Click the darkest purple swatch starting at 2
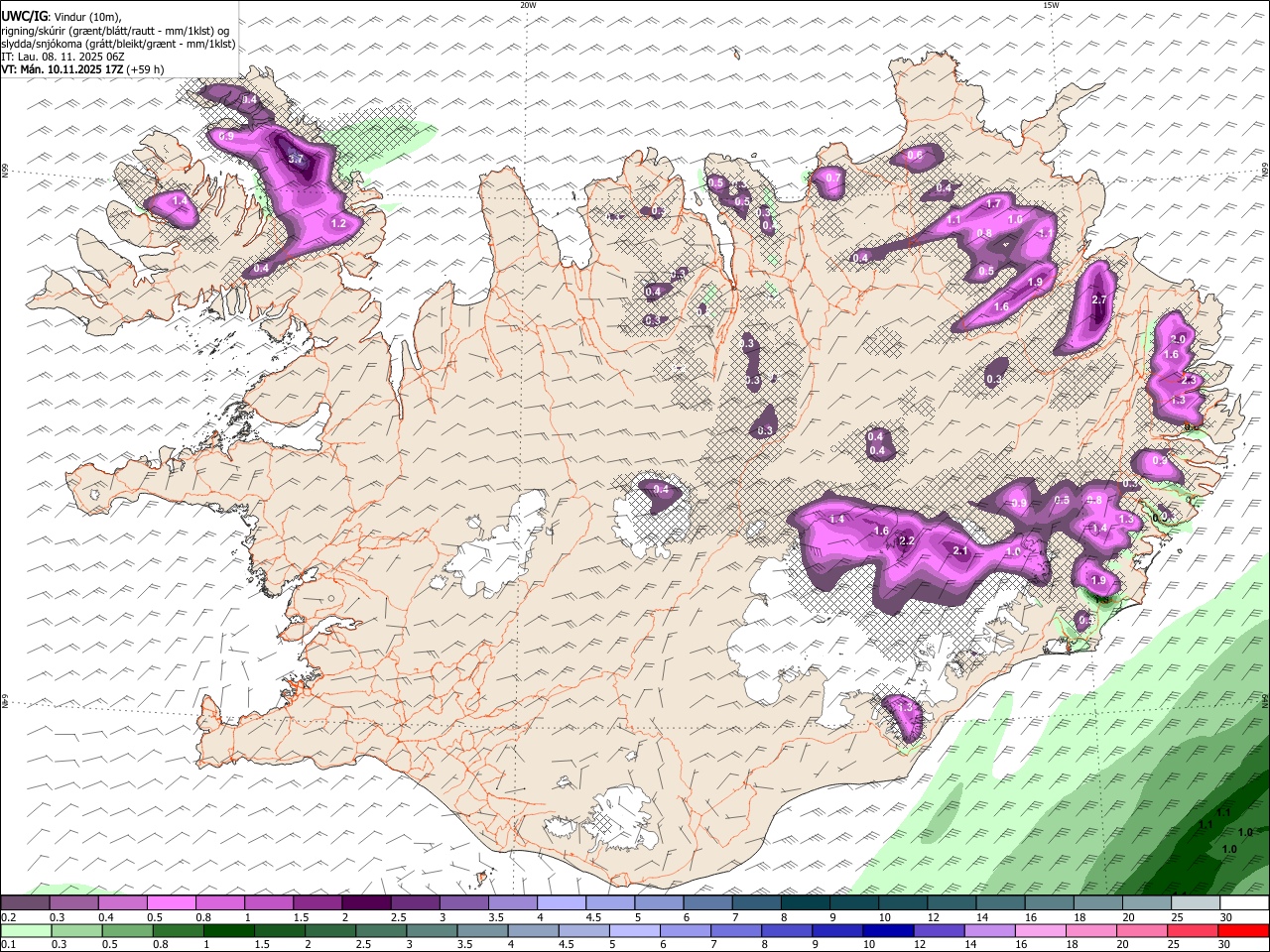Image resolution: width=1270 pixels, height=952 pixels. [366, 903]
